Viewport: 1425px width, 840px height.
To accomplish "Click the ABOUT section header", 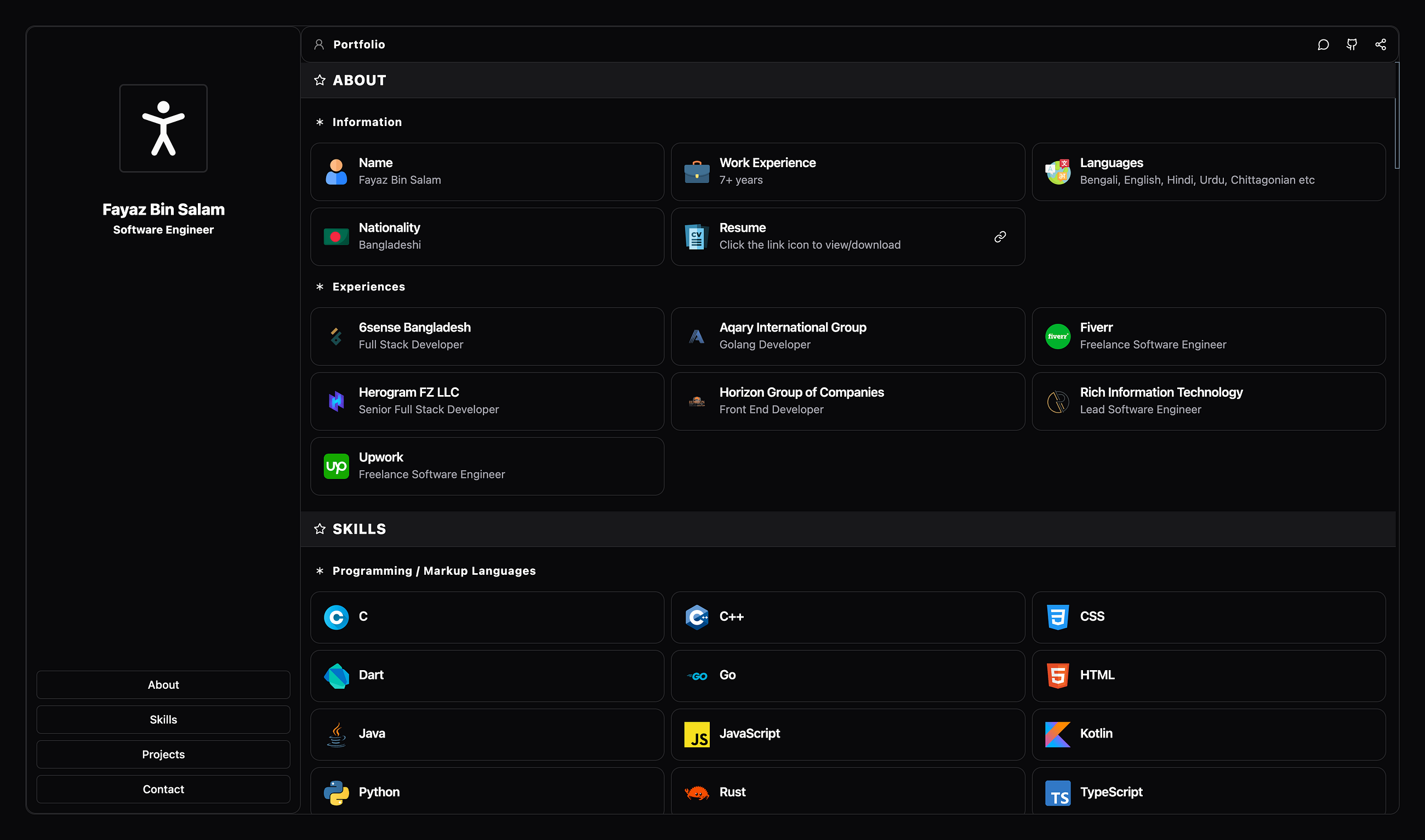I will [x=847, y=81].
